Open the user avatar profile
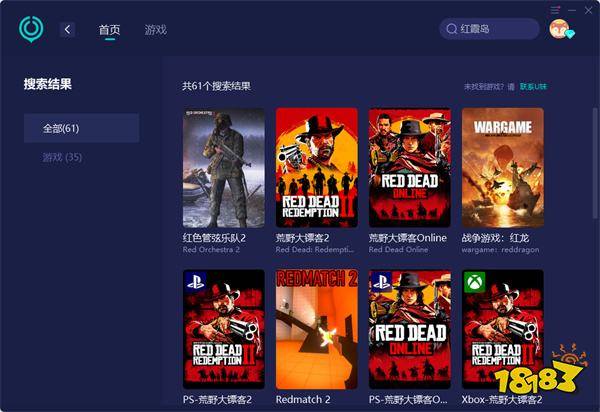The height and width of the screenshot is (412, 600). click(559, 30)
